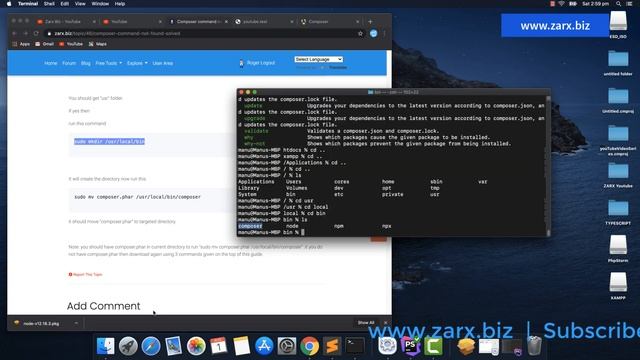The width and height of the screenshot is (640, 360).
Task: Open Trash in the Dock
Action: pos(534,346)
